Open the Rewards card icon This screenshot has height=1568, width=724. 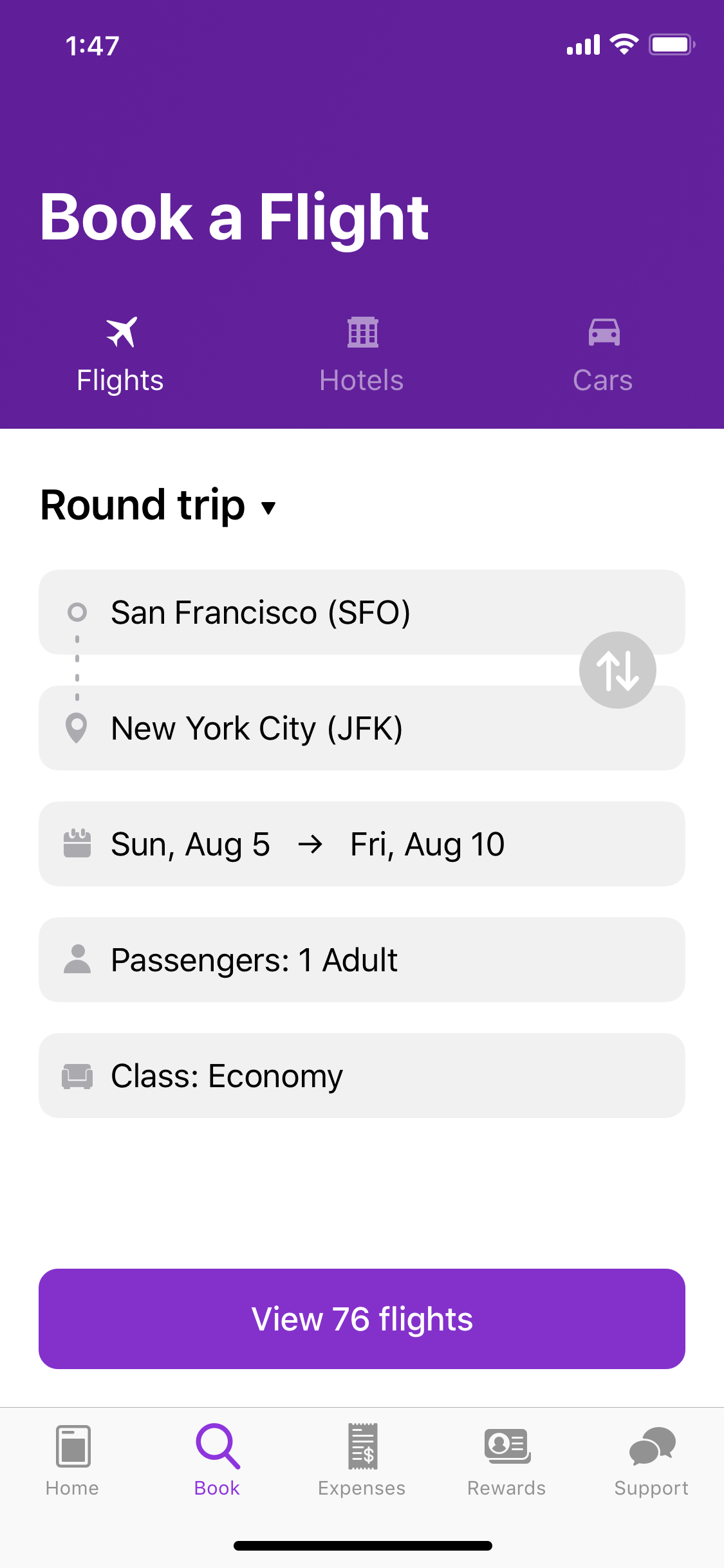coord(507,1446)
